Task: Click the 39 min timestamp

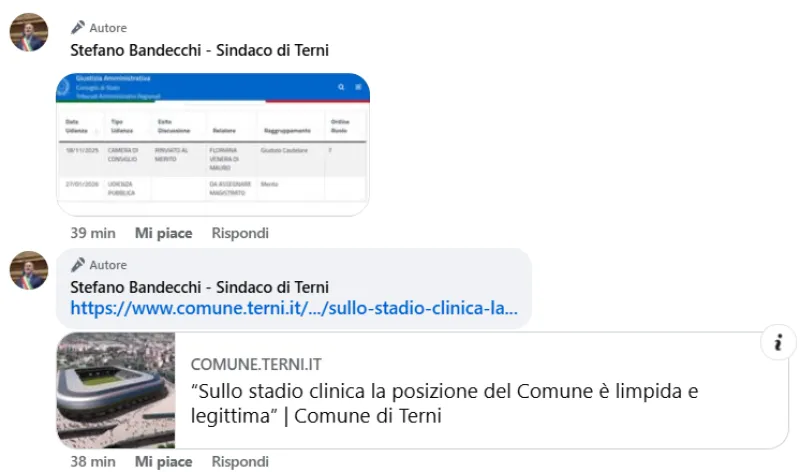Action: (92, 233)
